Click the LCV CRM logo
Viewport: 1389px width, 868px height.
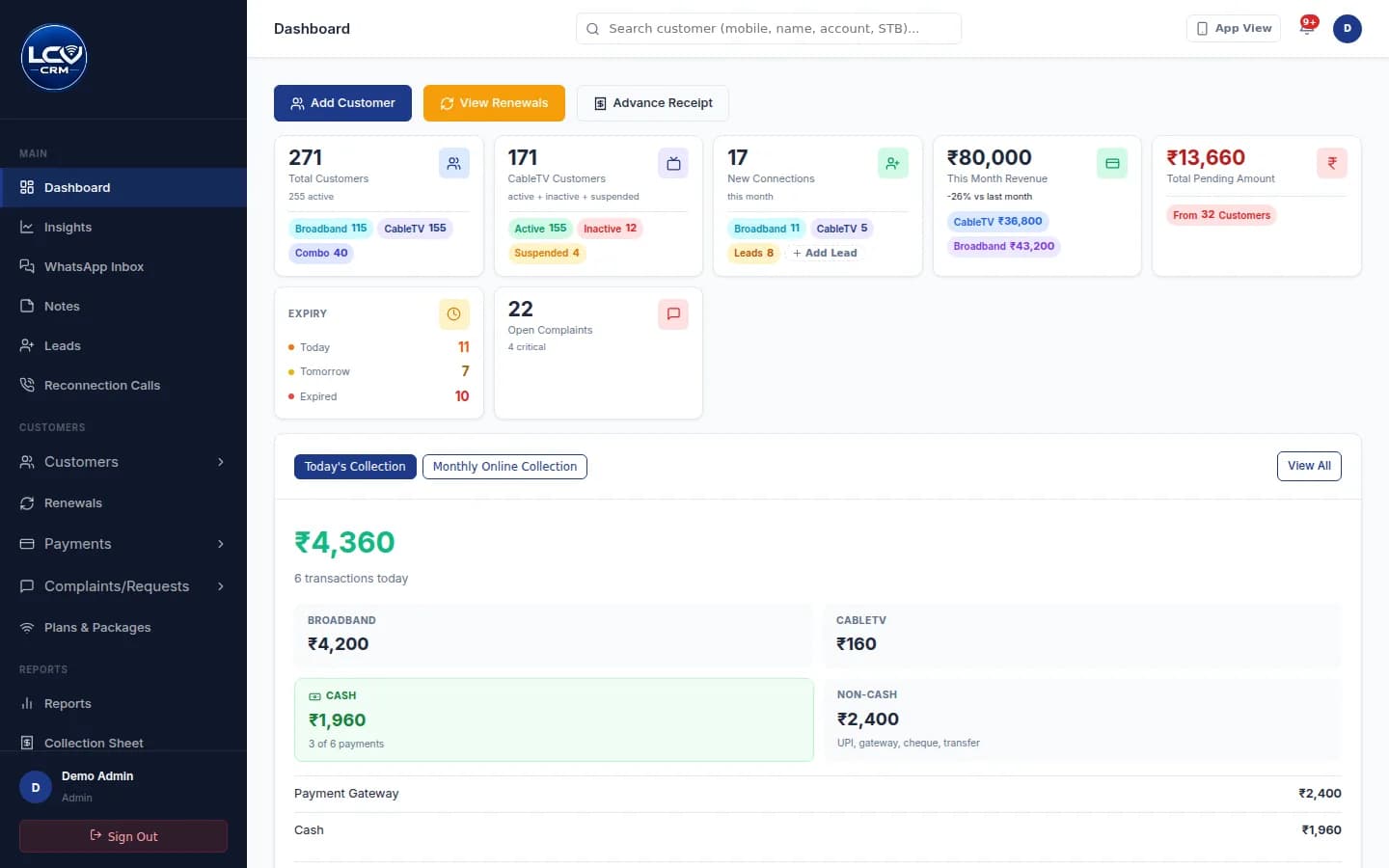[x=54, y=58]
